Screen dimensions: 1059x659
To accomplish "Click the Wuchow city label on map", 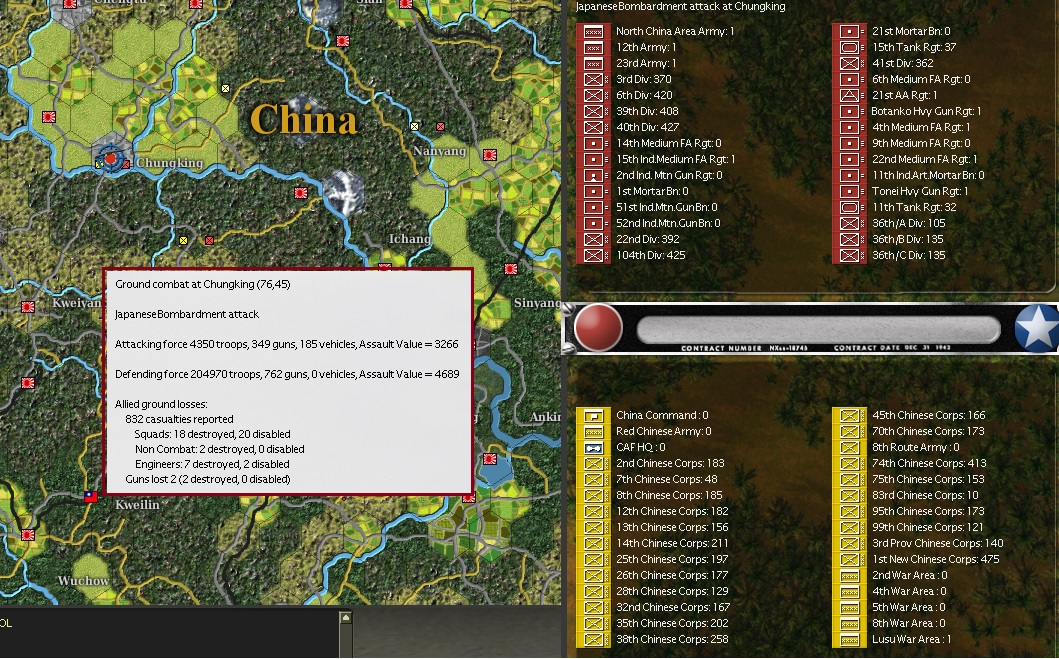I will (x=84, y=581).
